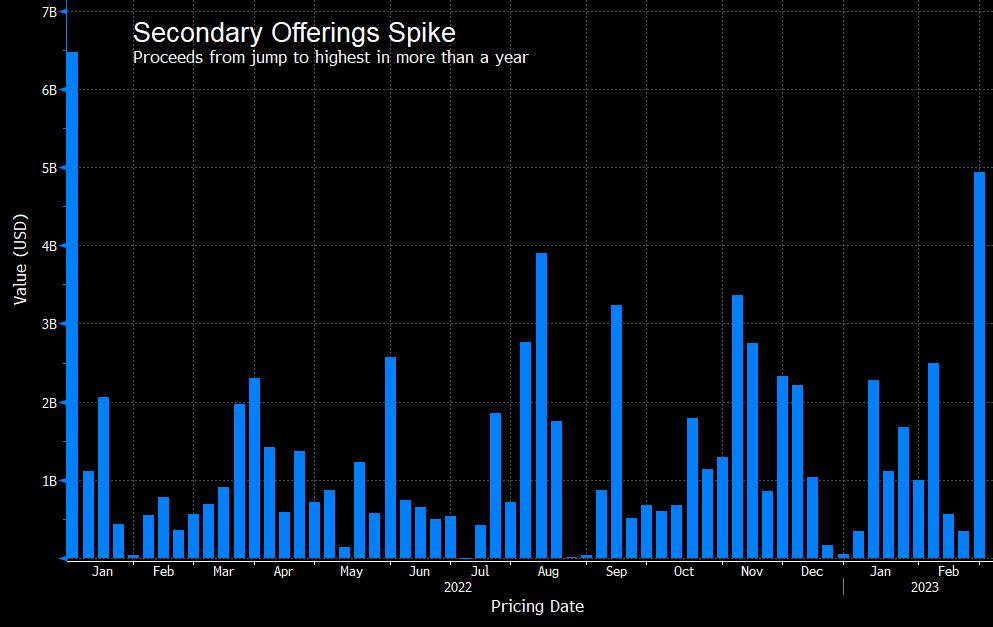Click the 'Jun' month label

[x=420, y=572]
